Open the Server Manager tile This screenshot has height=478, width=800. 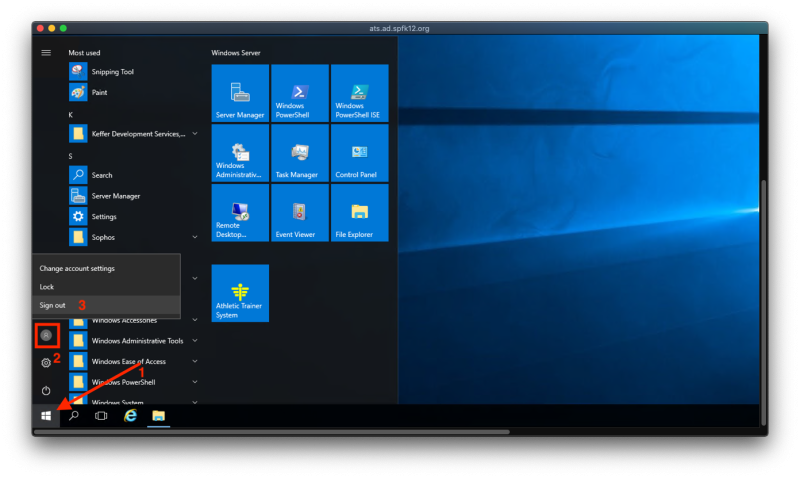pos(240,93)
